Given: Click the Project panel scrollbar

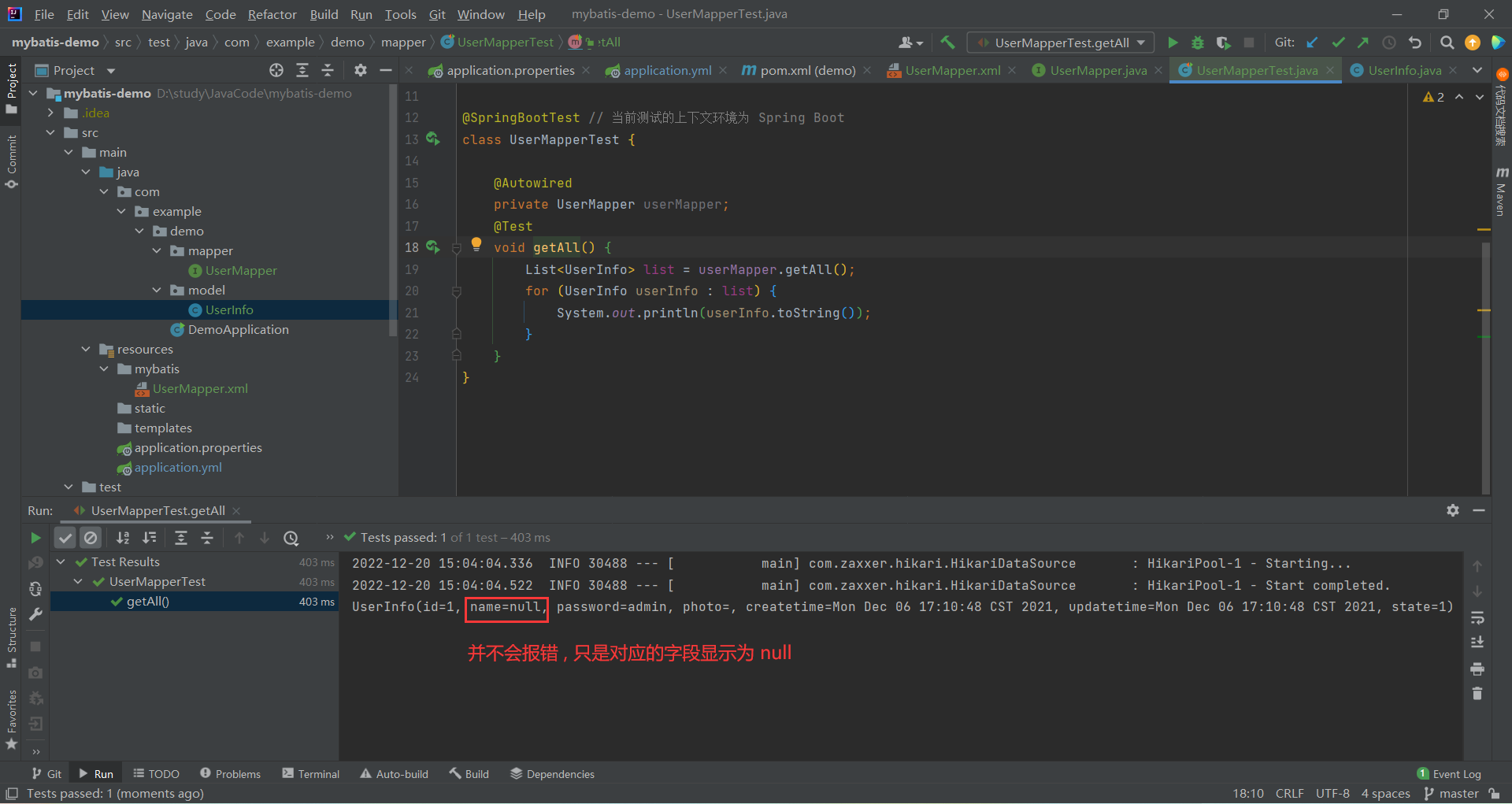Looking at the screenshot, I should [393, 211].
